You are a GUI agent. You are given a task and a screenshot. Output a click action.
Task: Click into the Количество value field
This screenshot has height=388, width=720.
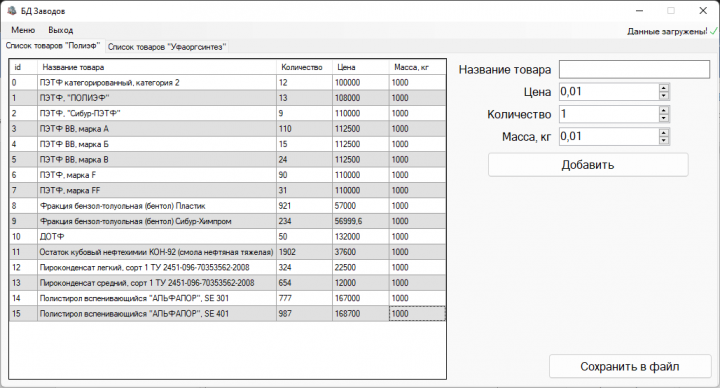pyautogui.click(x=609, y=114)
